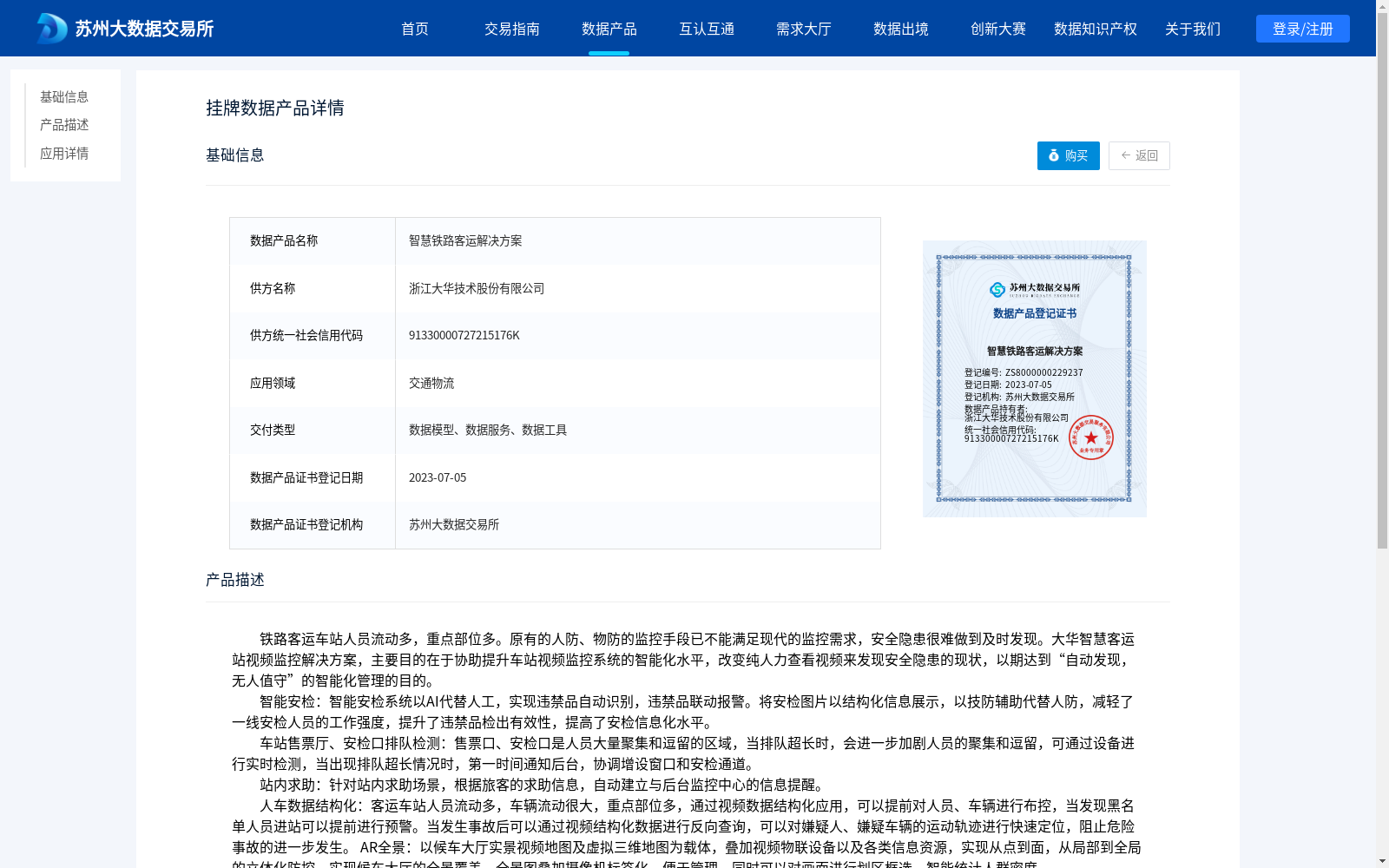
Task: Click the 登录/注册 button
Action: coord(1303,29)
